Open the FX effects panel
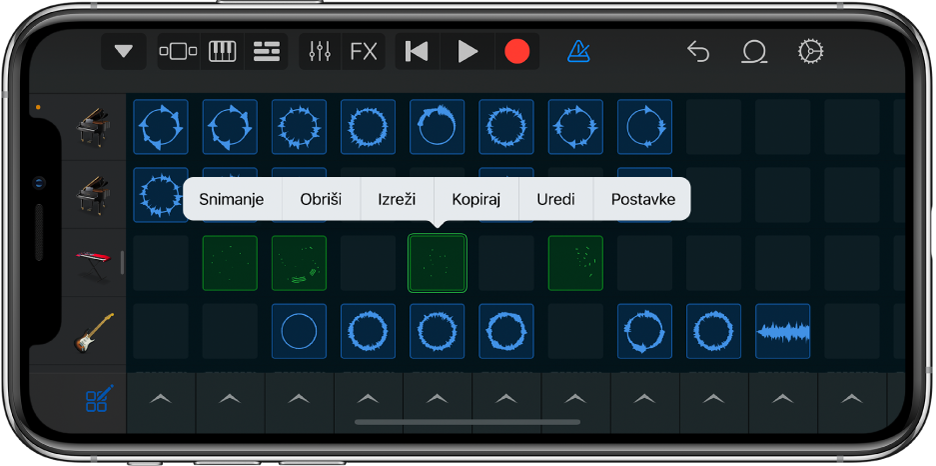Screen dimensions: 936x466 pos(364,52)
